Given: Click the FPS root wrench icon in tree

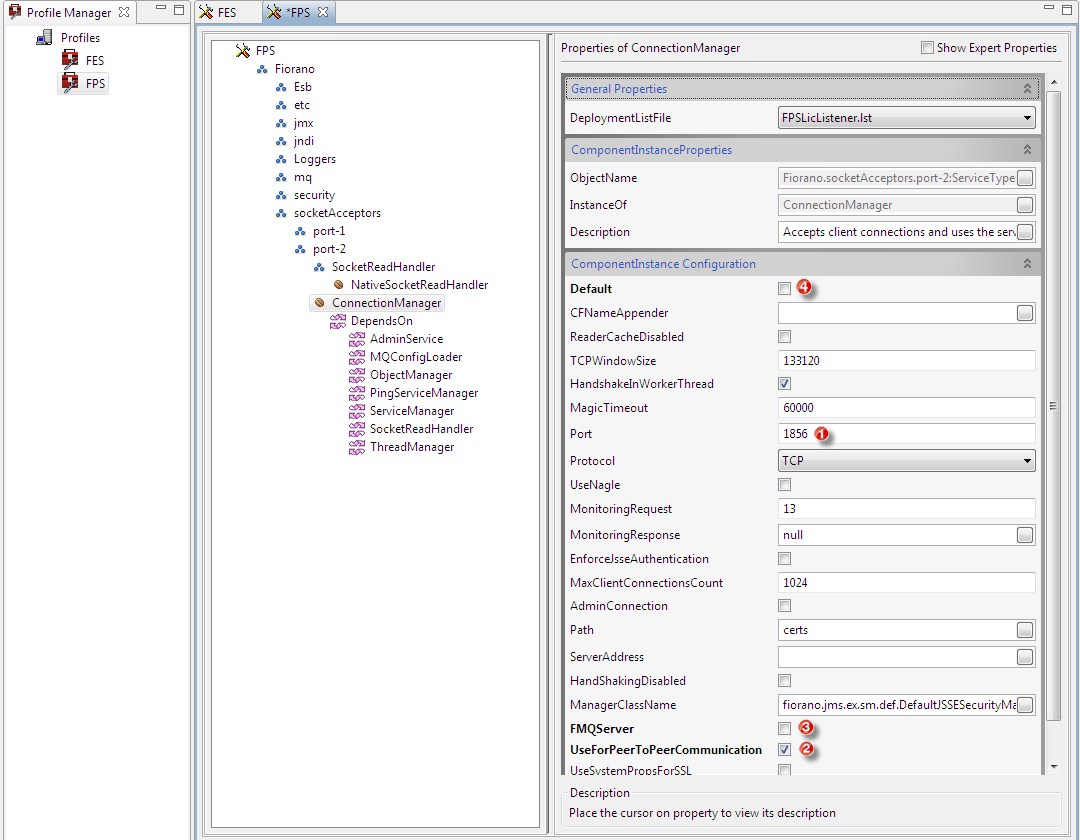Looking at the screenshot, I should [x=242, y=51].
